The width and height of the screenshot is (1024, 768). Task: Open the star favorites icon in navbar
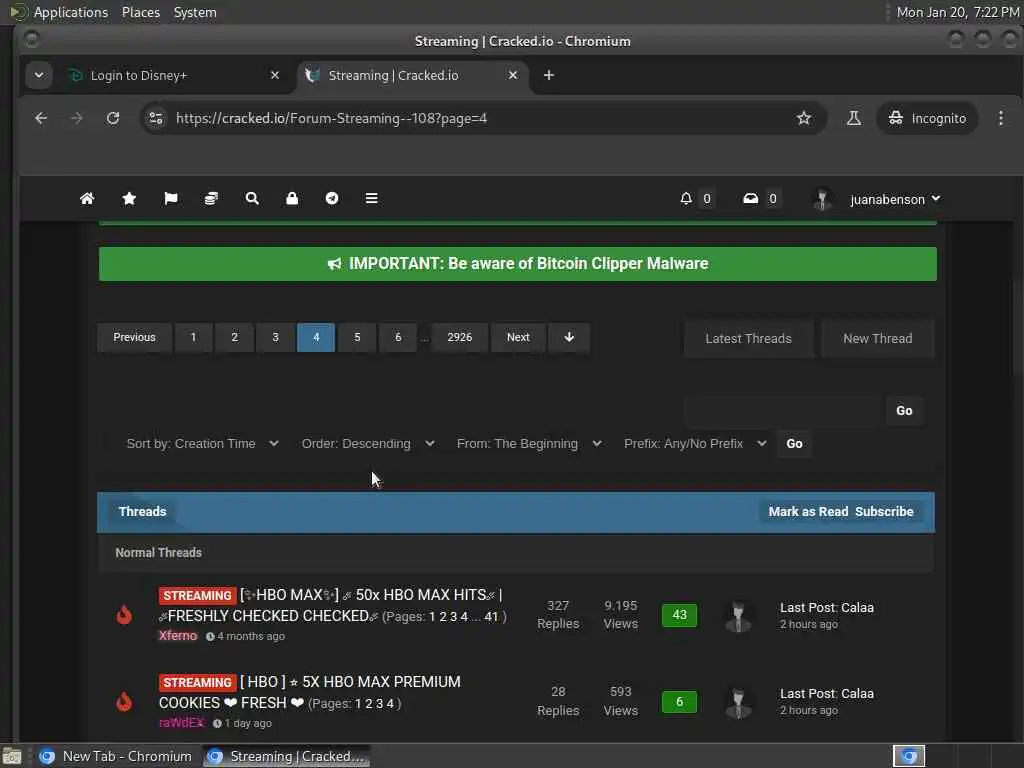(x=129, y=199)
